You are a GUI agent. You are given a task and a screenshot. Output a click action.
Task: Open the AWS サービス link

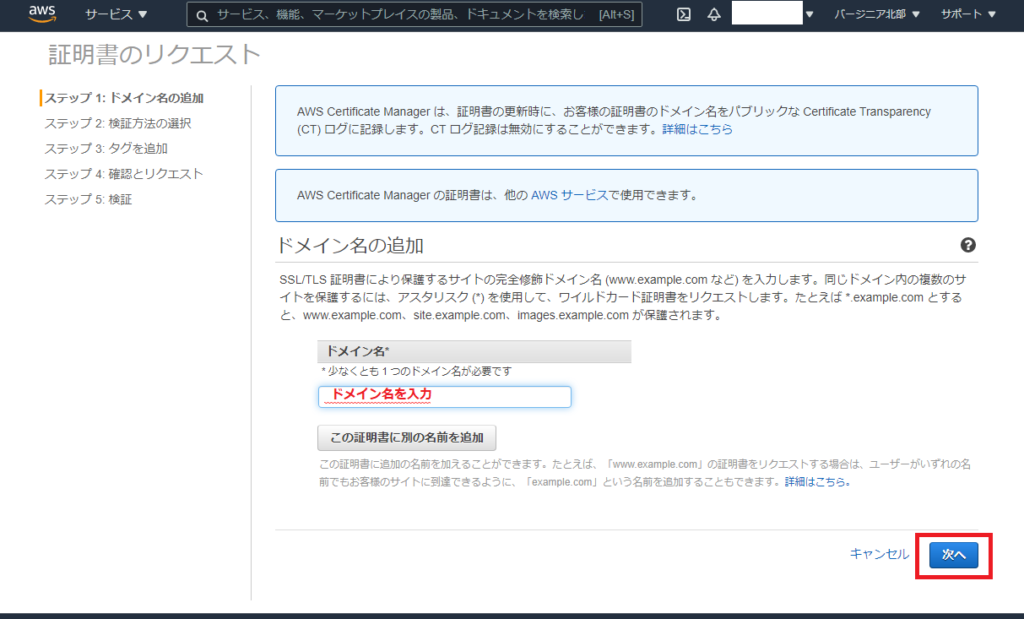[569, 195]
